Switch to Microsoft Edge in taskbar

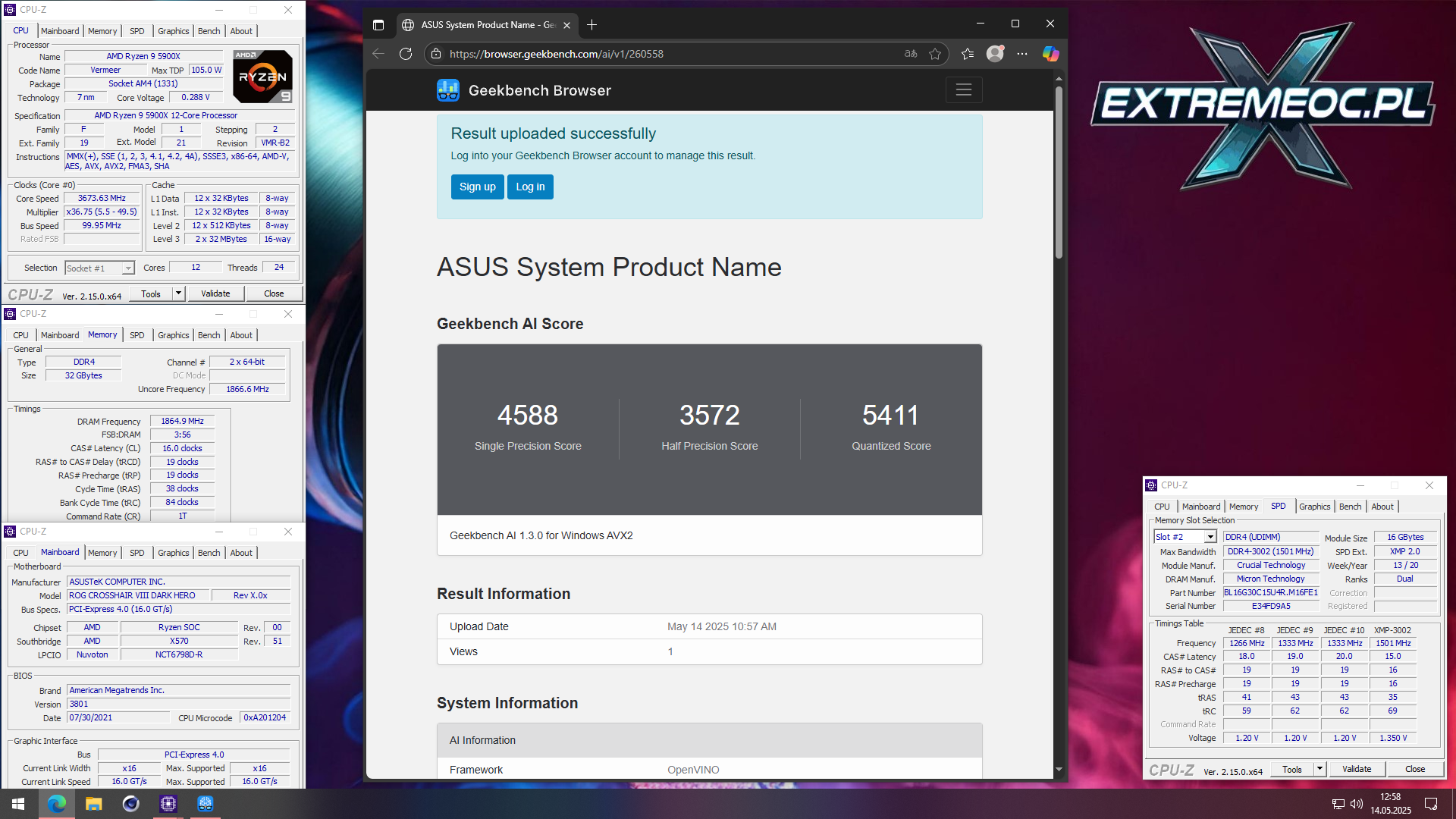[56, 804]
